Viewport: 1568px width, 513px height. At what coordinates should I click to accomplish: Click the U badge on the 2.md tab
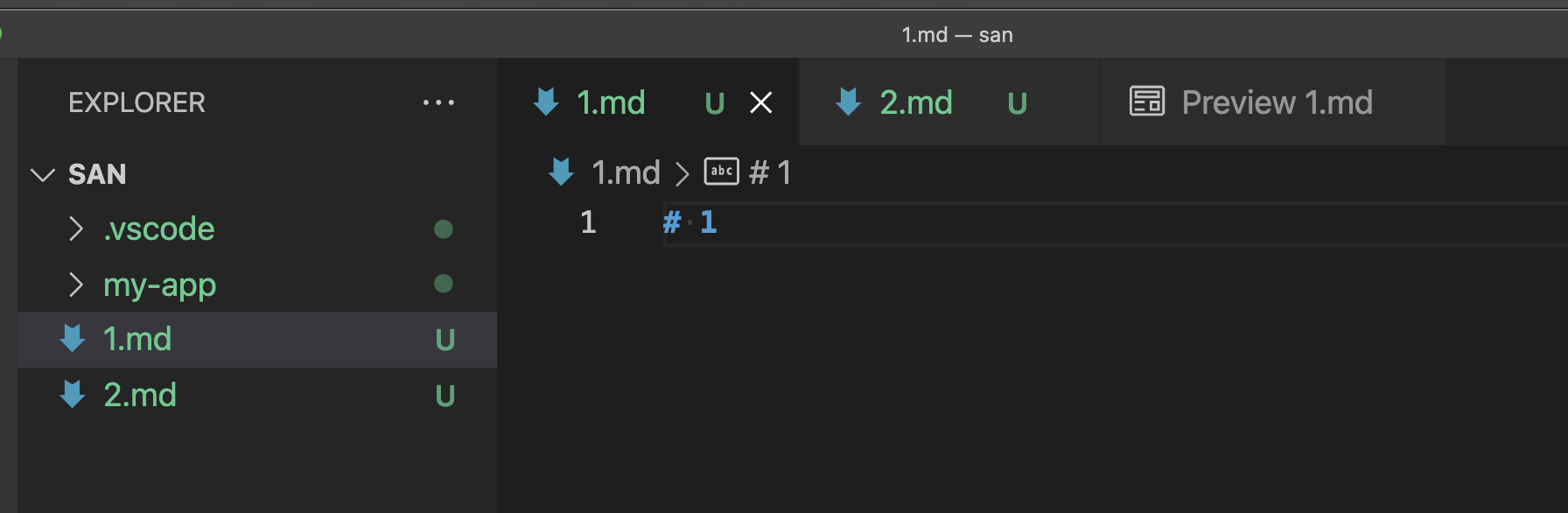pos(1017,102)
